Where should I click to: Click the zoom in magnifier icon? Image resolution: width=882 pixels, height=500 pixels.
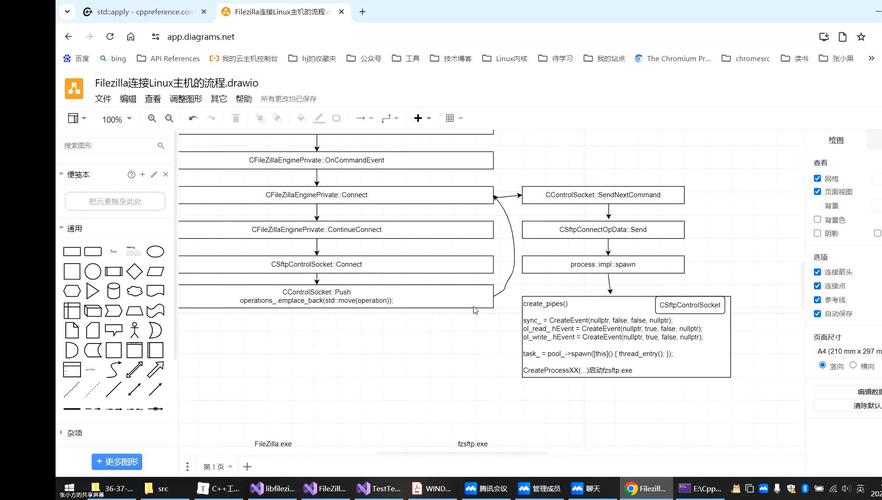(152, 118)
